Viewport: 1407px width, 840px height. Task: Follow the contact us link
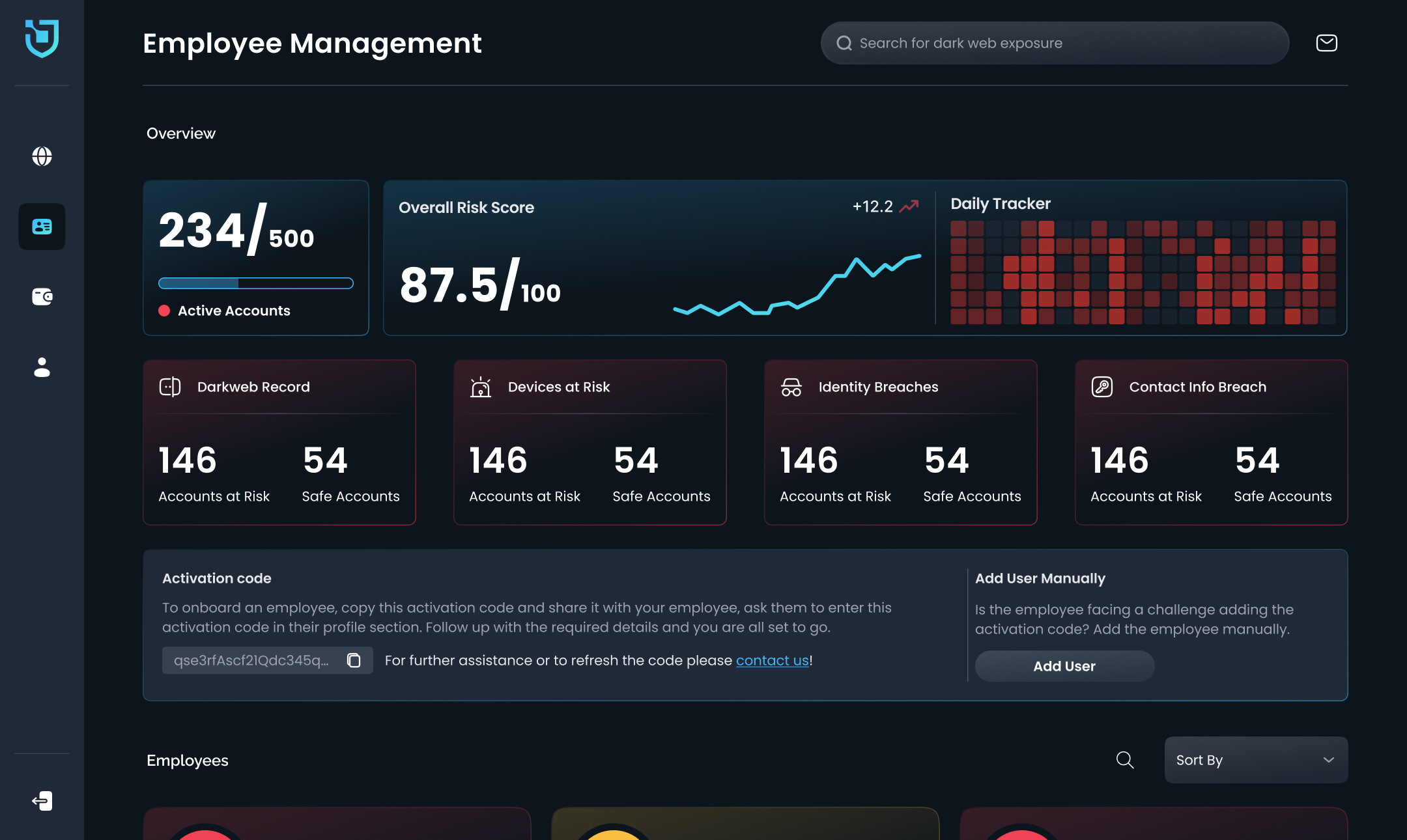[x=772, y=660]
